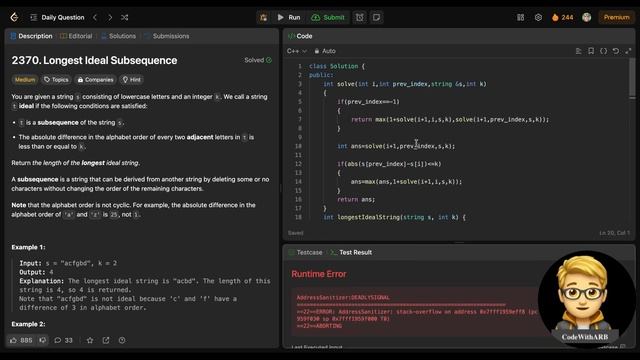Switch to the Solutions tab
Image resolution: width=640 pixels, height=360 pixels.
pyautogui.click(x=118, y=36)
